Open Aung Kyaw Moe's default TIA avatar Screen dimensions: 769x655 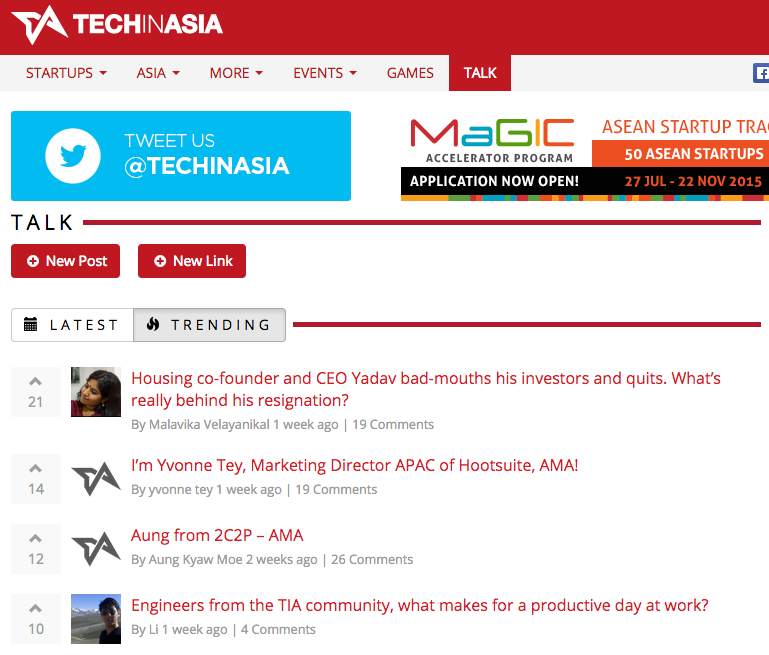pyautogui.click(x=96, y=549)
